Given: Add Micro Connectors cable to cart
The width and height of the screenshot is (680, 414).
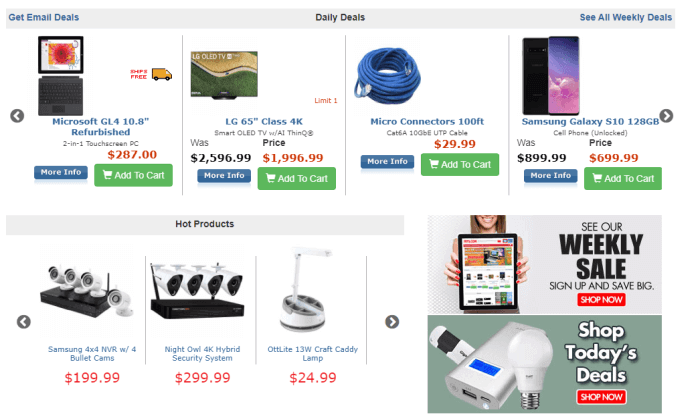Looking at the screenshot, I should tap(460, 165).
